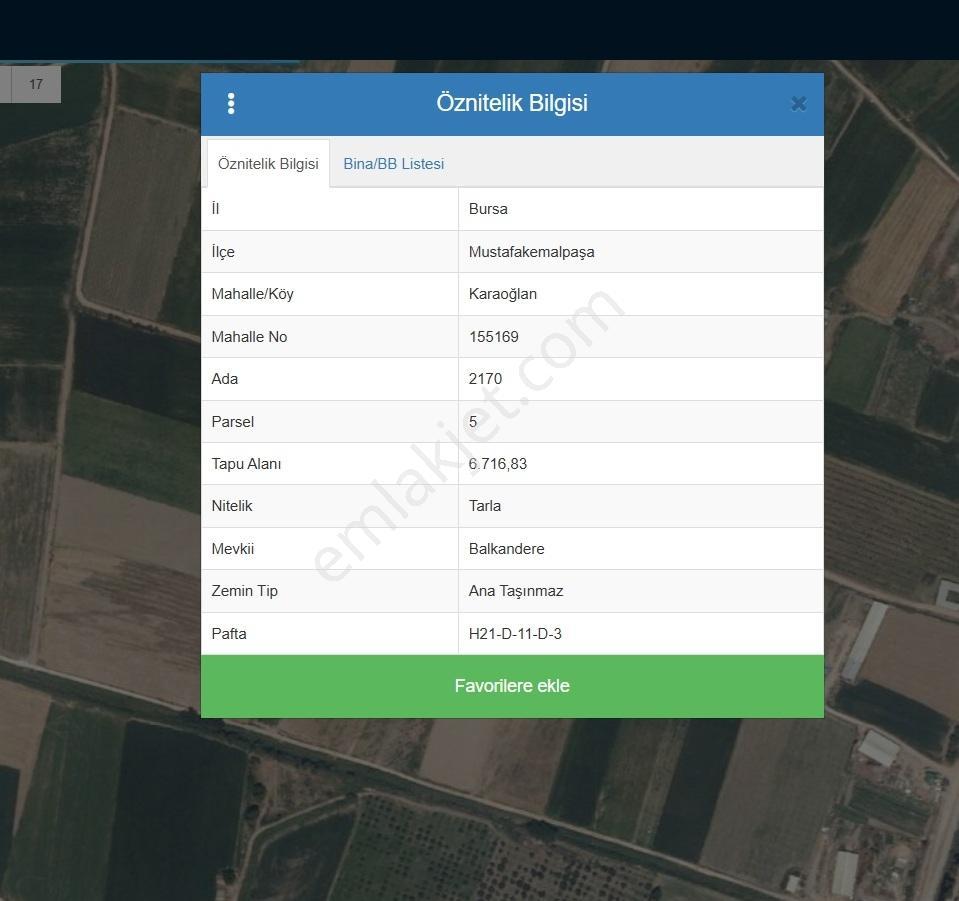
Task: Click the Ada row label
Action: point(224,379)
